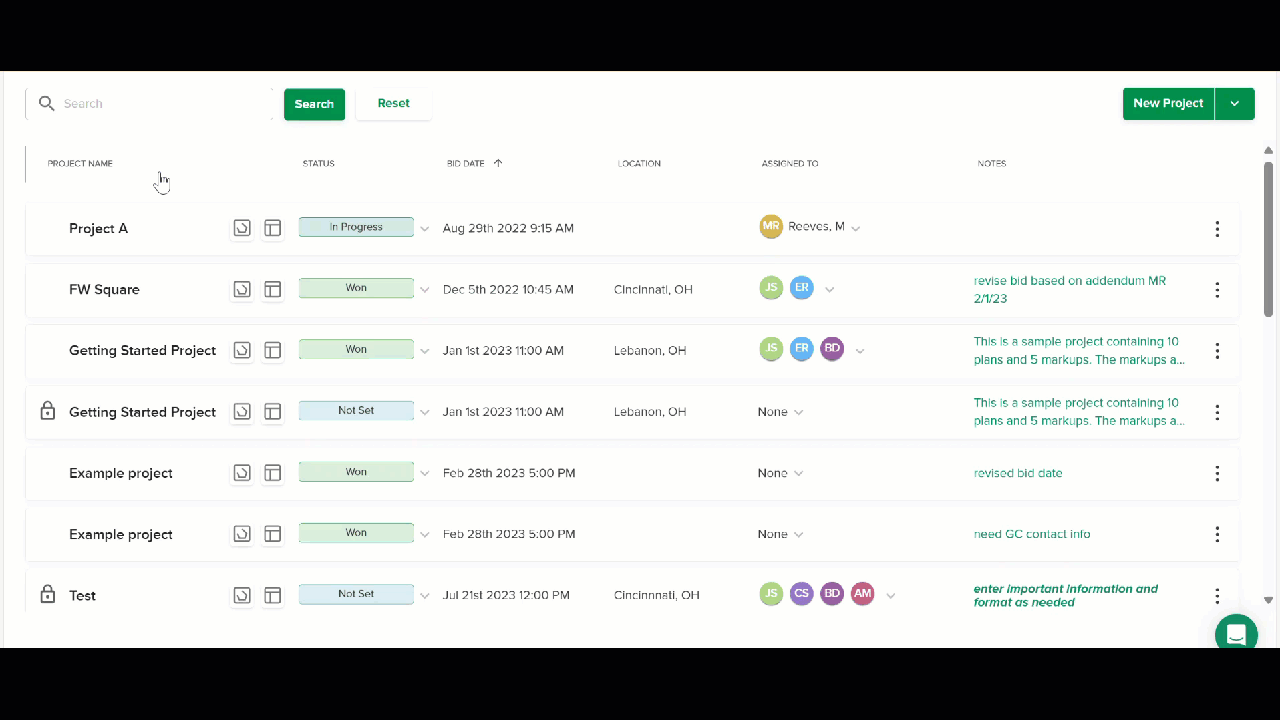Expand Won status dropdown for FW Square
The height and width of the screenshot is (720, 1280).
[x=424, y=290]
